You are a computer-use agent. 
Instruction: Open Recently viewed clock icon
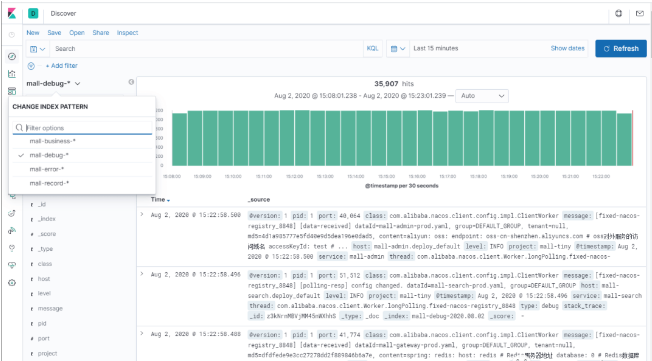click(12, 35)
